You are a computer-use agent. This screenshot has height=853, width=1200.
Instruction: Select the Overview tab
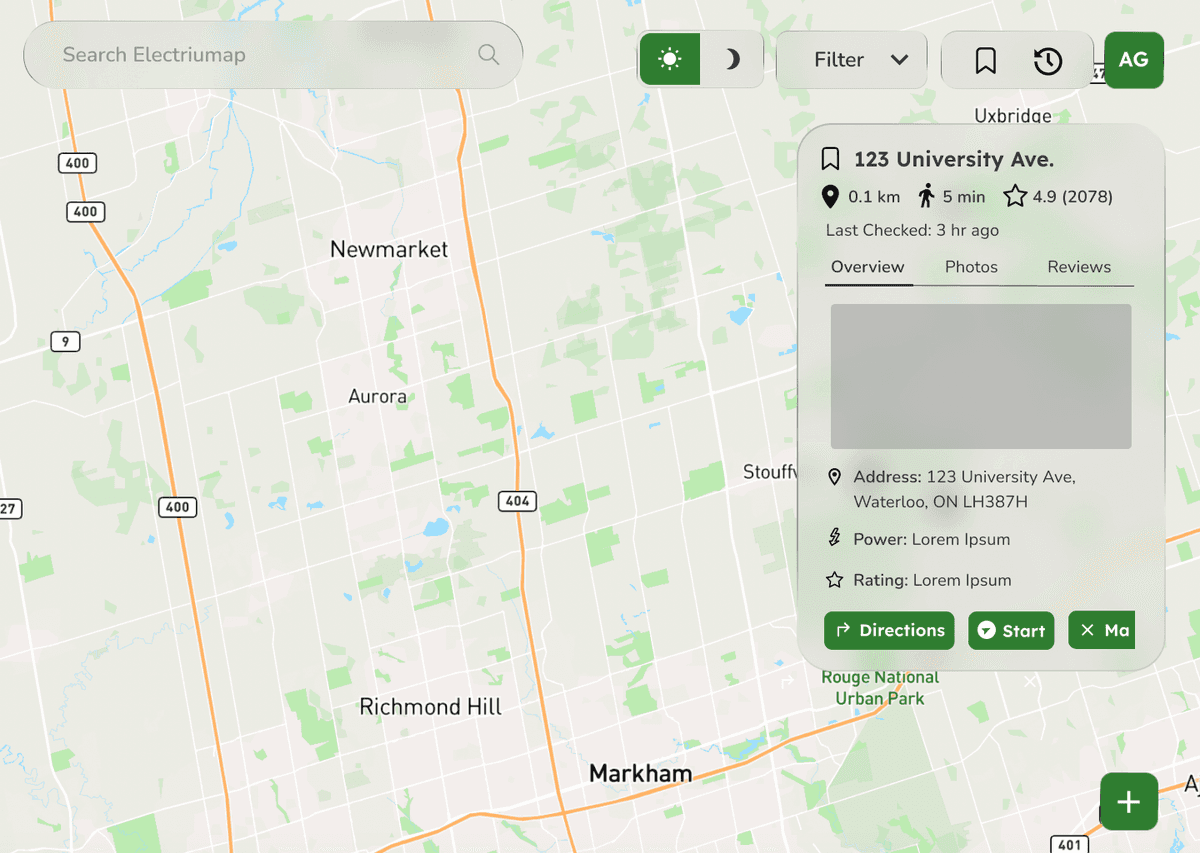867,267
